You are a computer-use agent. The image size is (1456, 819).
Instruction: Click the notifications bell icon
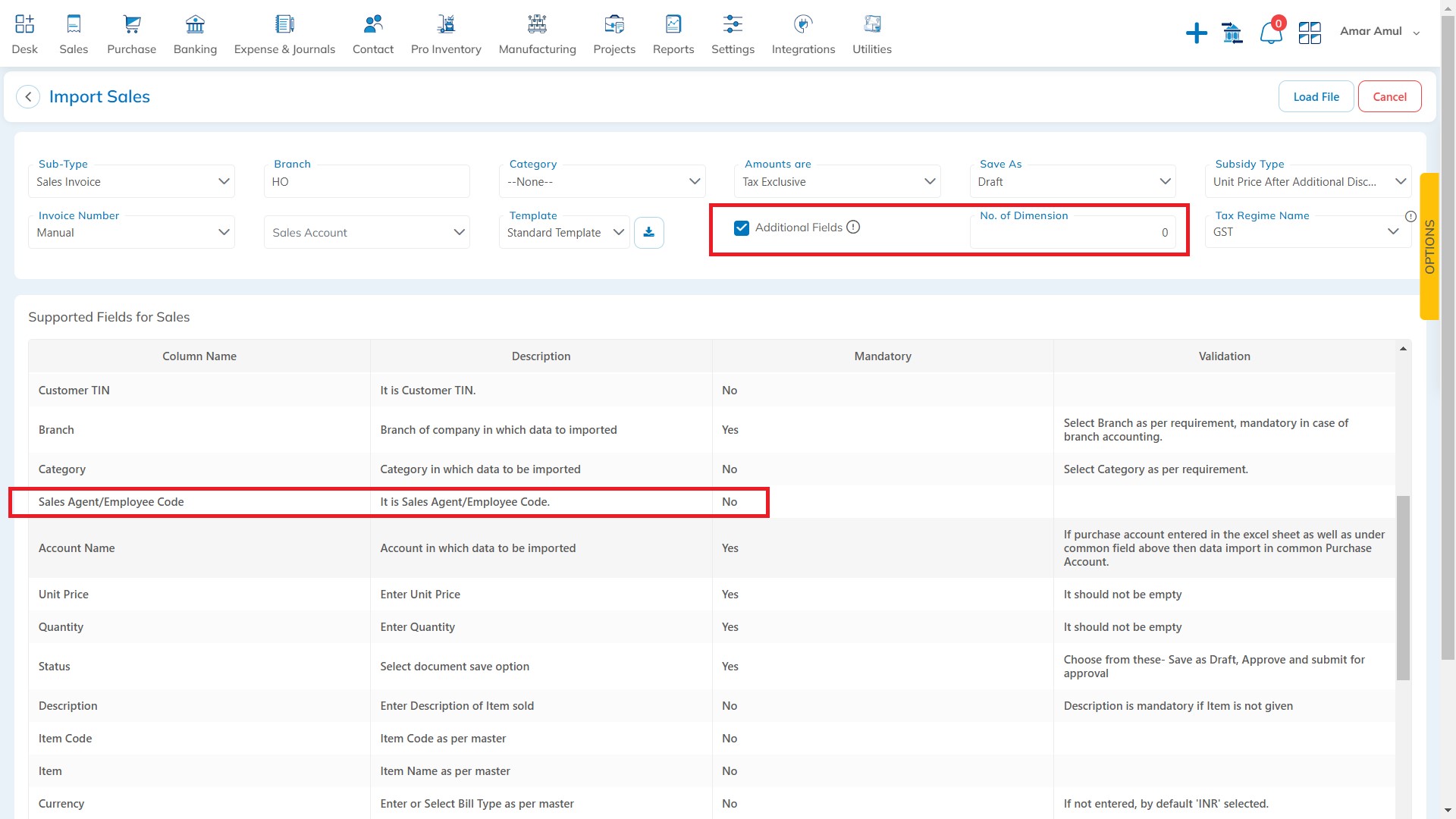pos(1270,32)
